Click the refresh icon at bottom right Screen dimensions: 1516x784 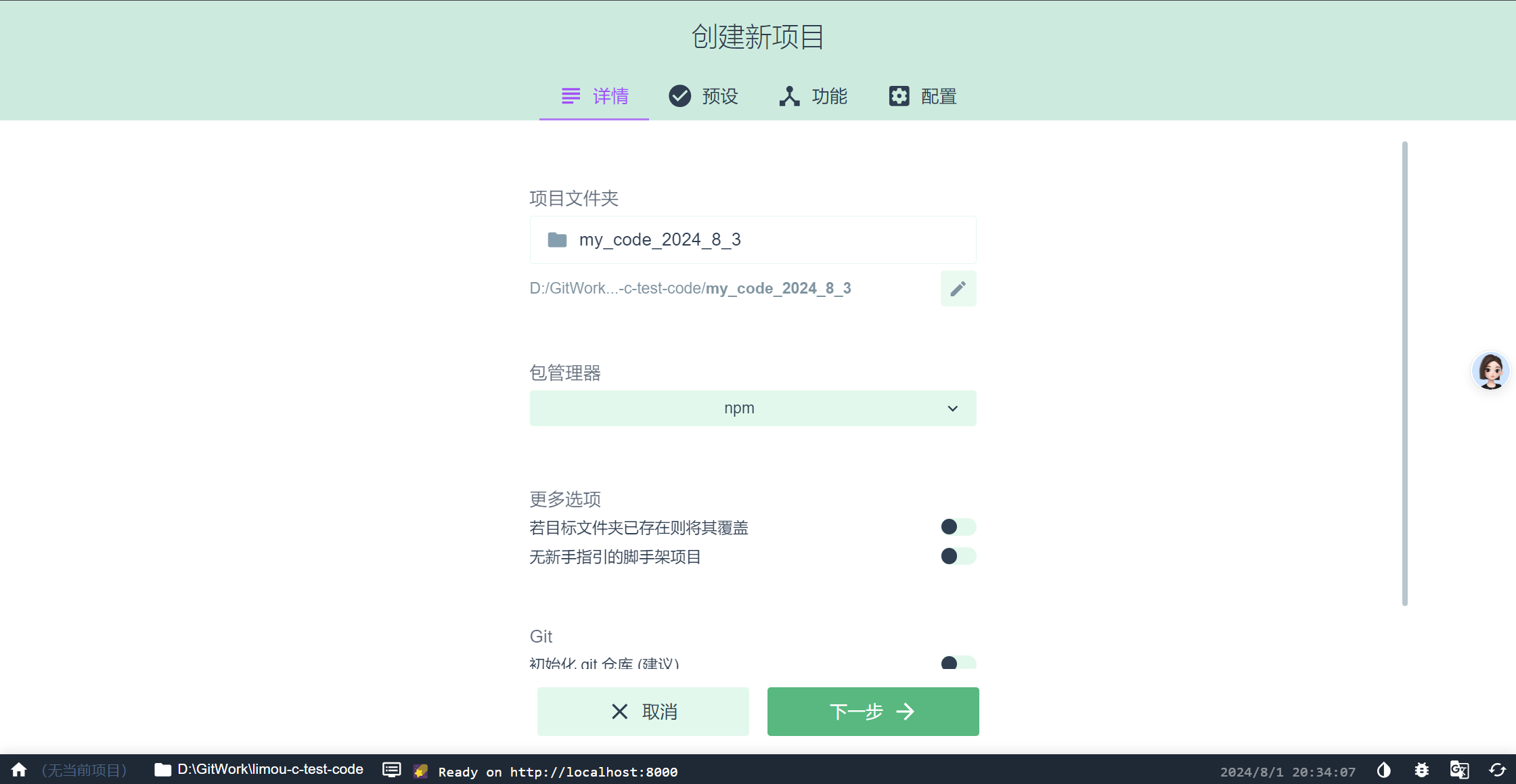(x=1497, y=770)
